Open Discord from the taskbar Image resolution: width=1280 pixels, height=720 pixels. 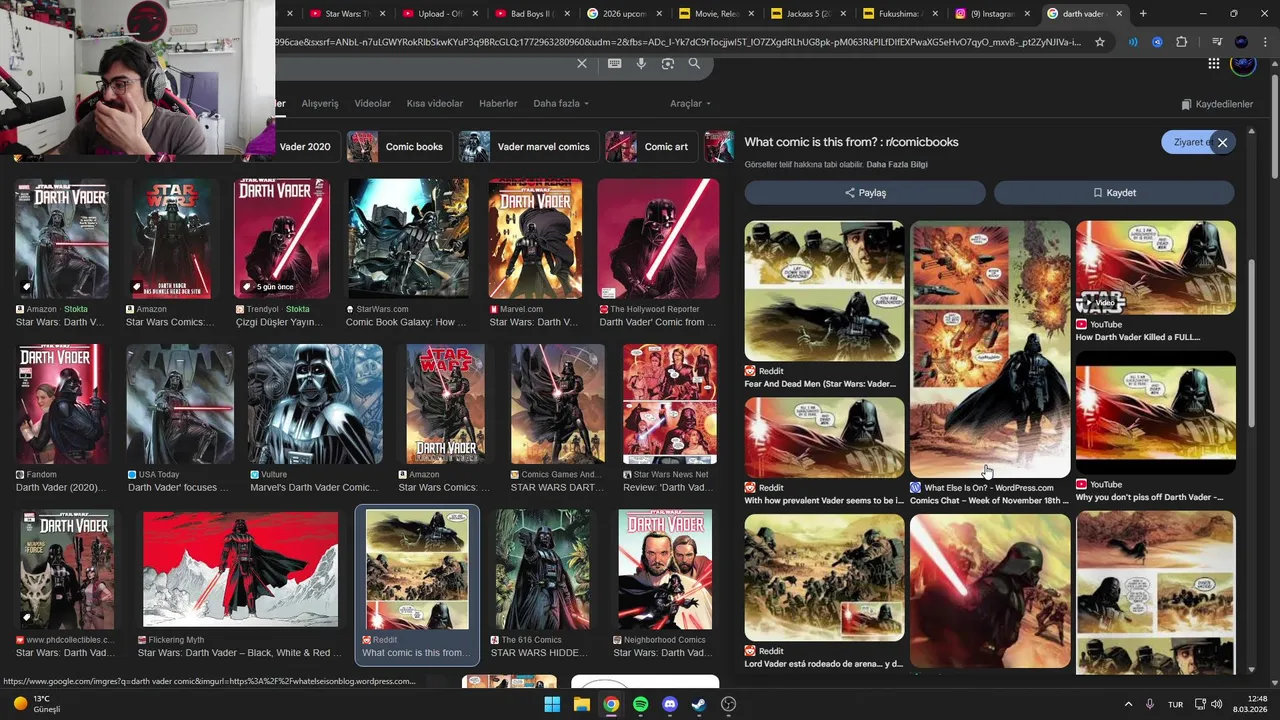pos(670,704)
